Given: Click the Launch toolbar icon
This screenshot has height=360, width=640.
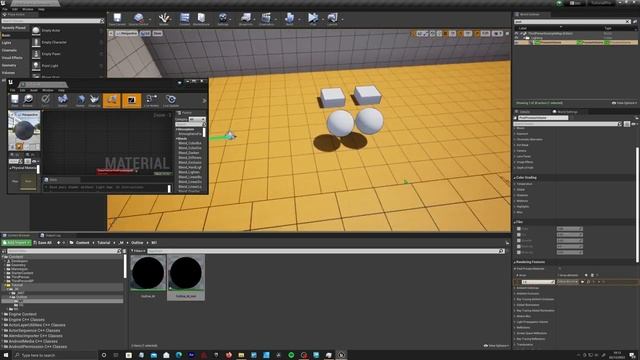Looking at the screenshot, I should click(x=332, y=19).
